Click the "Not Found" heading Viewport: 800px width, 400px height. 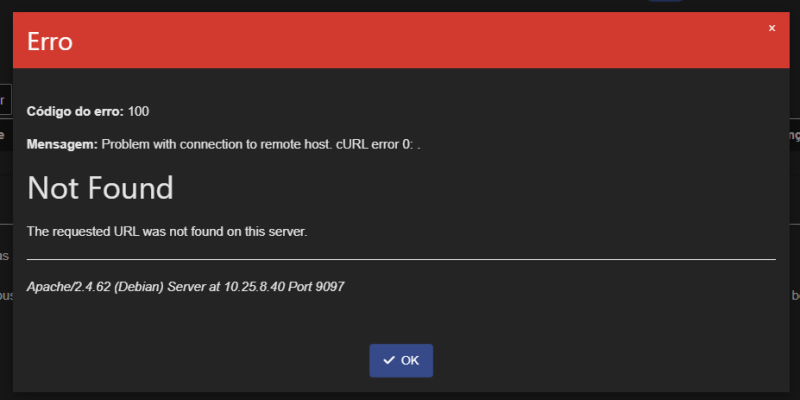100,188
